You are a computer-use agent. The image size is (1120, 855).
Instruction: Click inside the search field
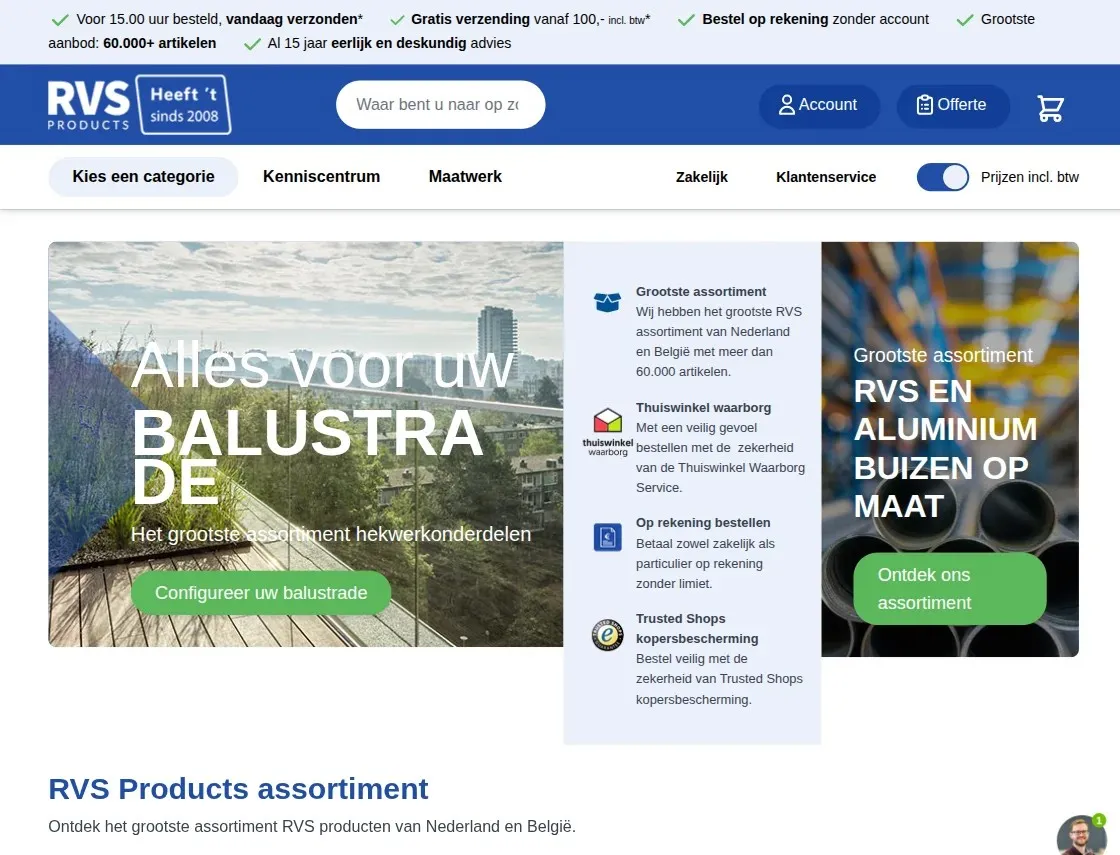[x=440, y=104]
